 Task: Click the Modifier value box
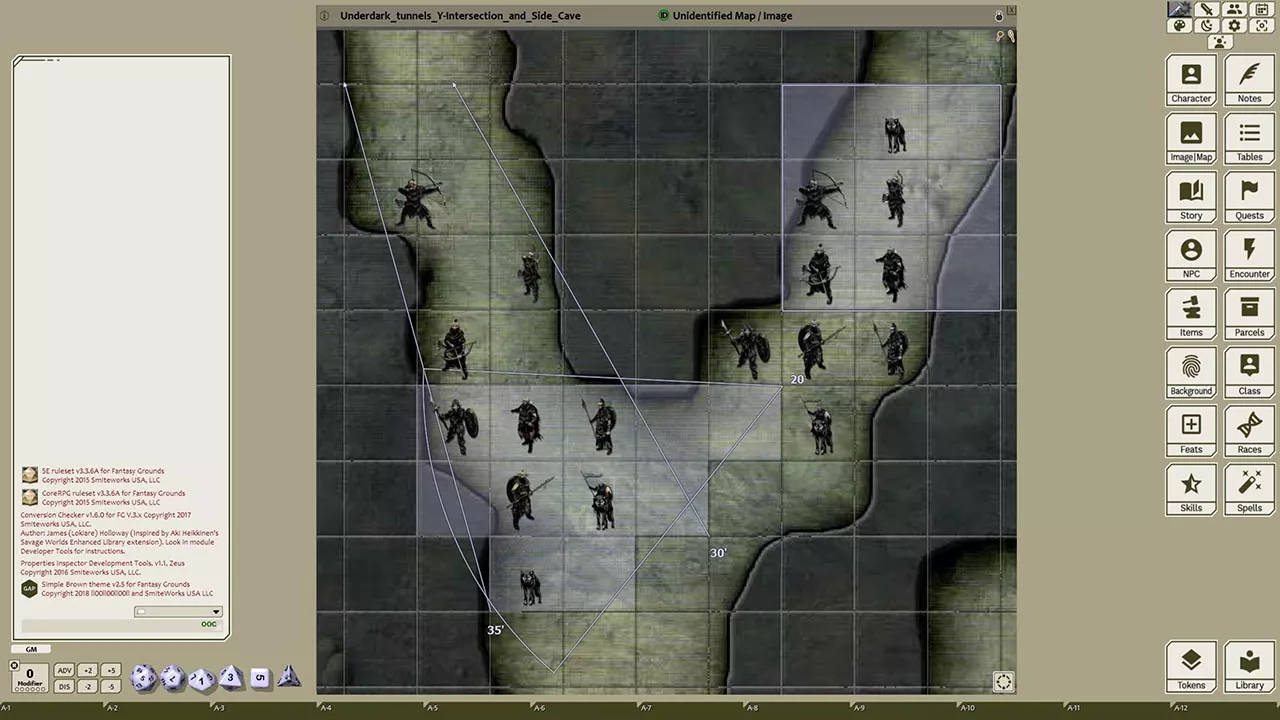tap(30, 677)
